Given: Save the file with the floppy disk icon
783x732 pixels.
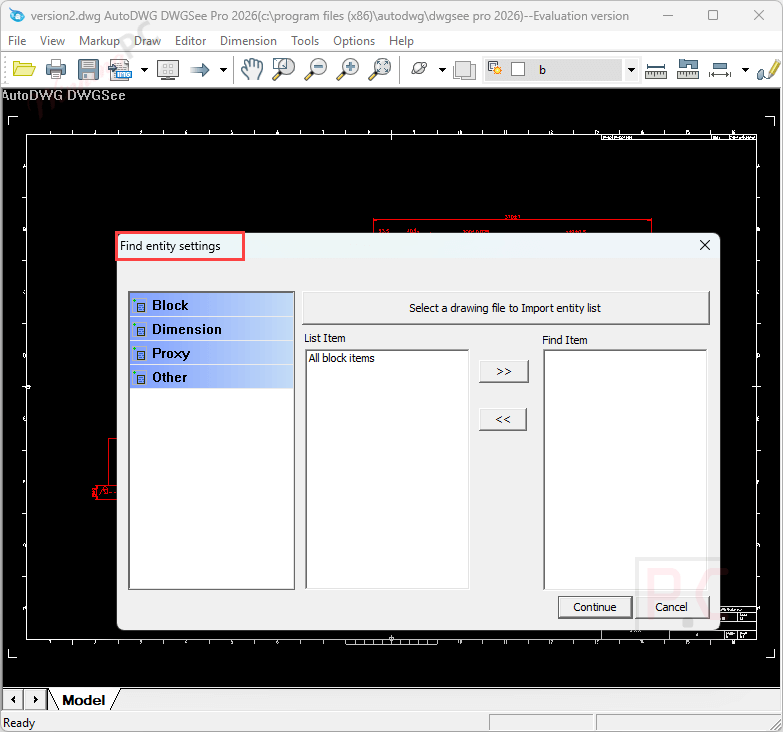Looking at the screenshot, I should tap(88, 69).
